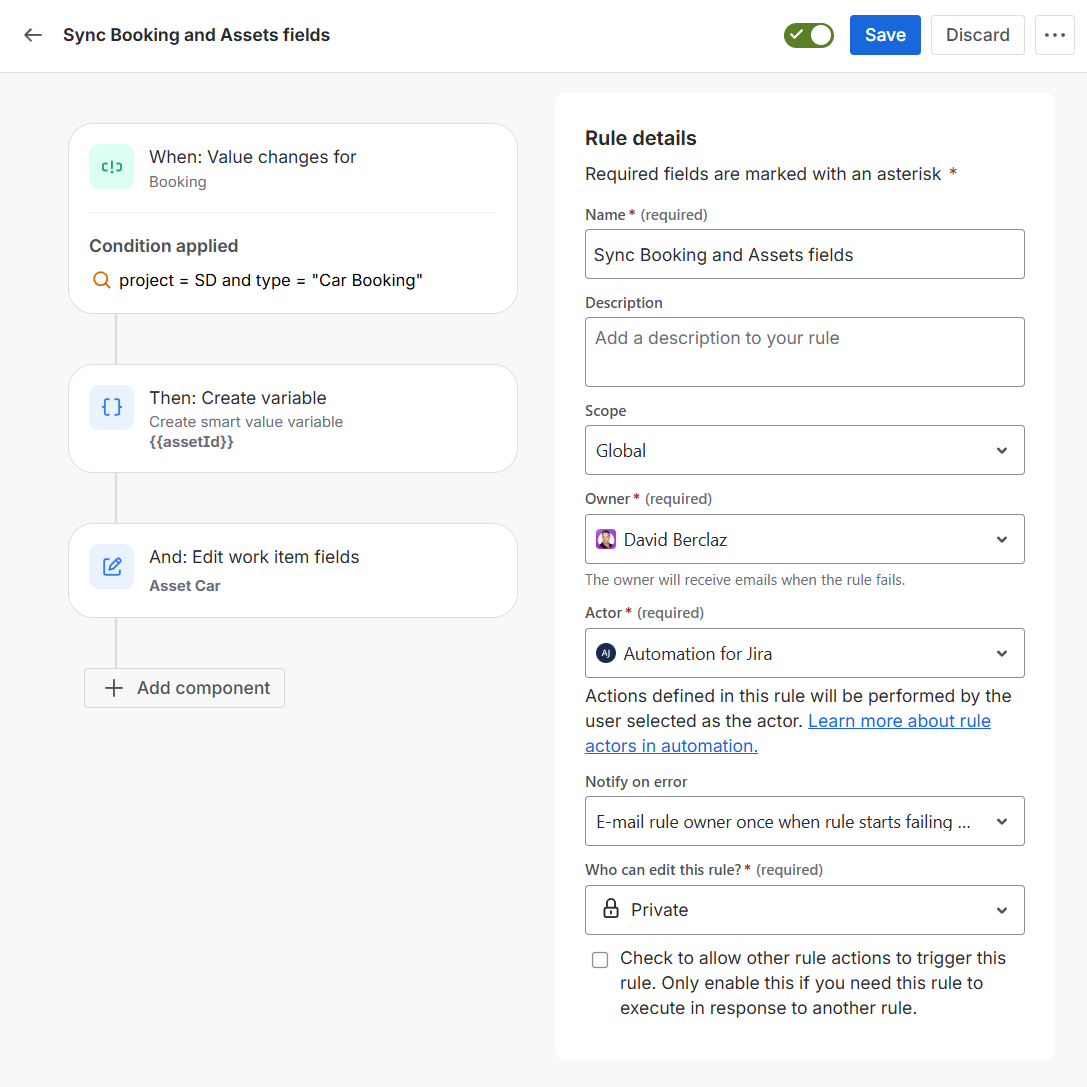Image resolution: width=1087 pixels, height=1087 pixels.
Task: Click the Discard button
Action: (977, 35)
